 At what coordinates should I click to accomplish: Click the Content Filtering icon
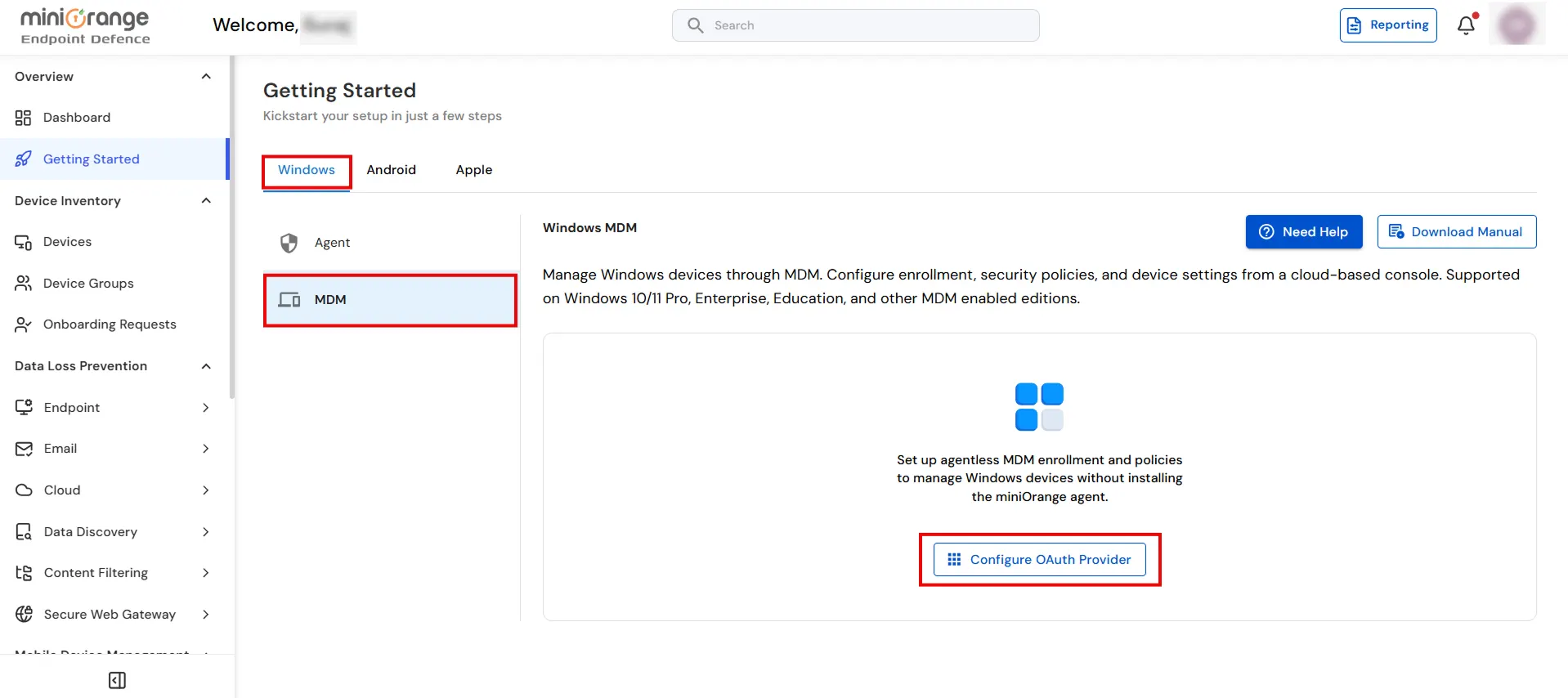pos(24,573)
